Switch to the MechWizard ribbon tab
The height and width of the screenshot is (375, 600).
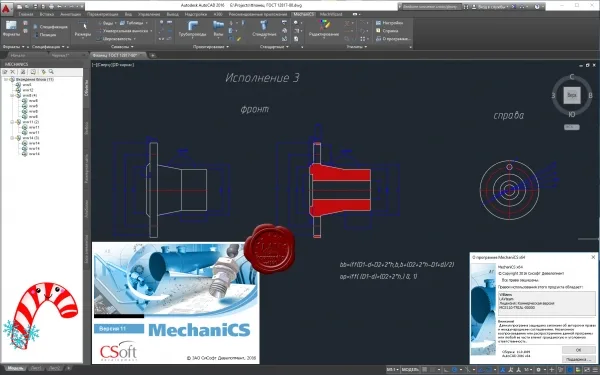point(331,14)
